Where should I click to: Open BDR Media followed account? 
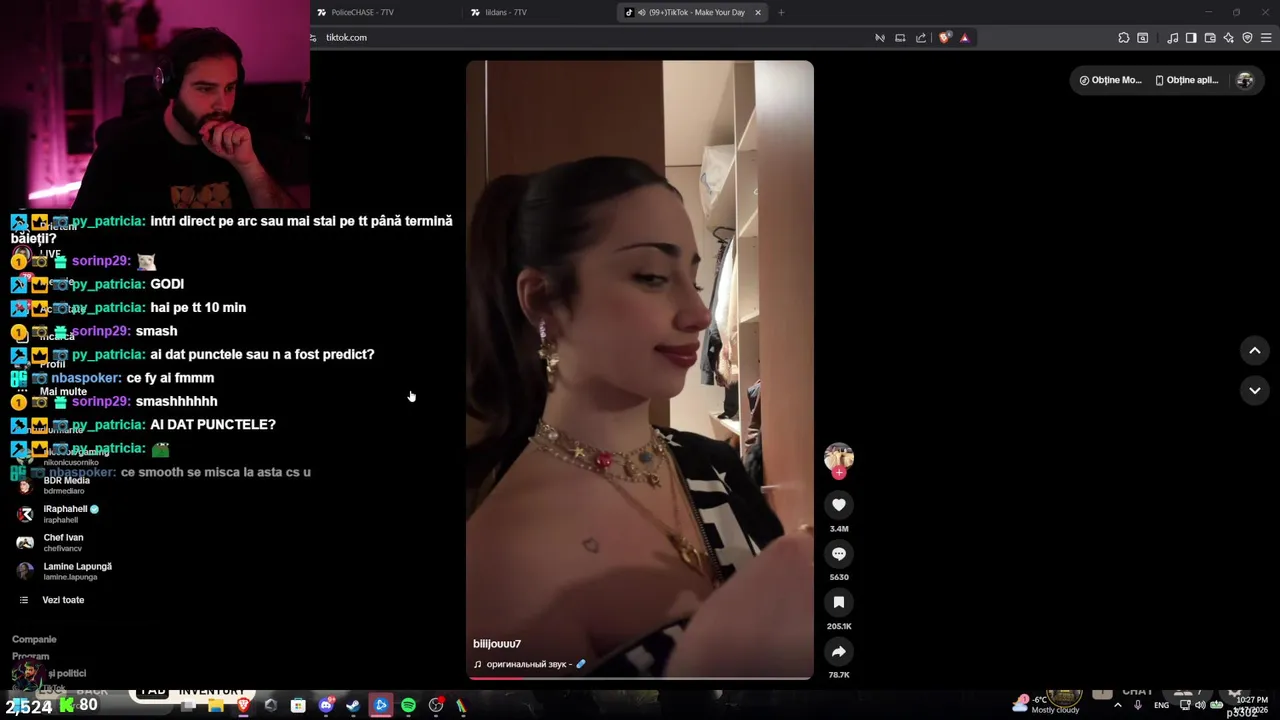[x=66, y=485]
